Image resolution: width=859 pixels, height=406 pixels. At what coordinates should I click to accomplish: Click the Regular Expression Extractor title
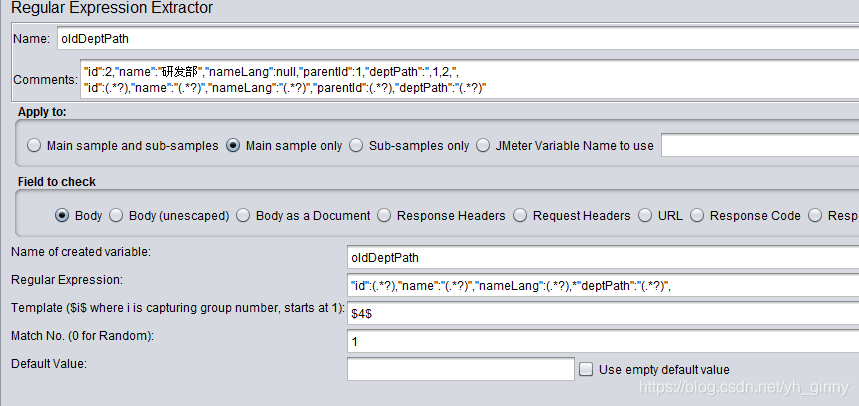pyautogui.click(x=112, y=8)
